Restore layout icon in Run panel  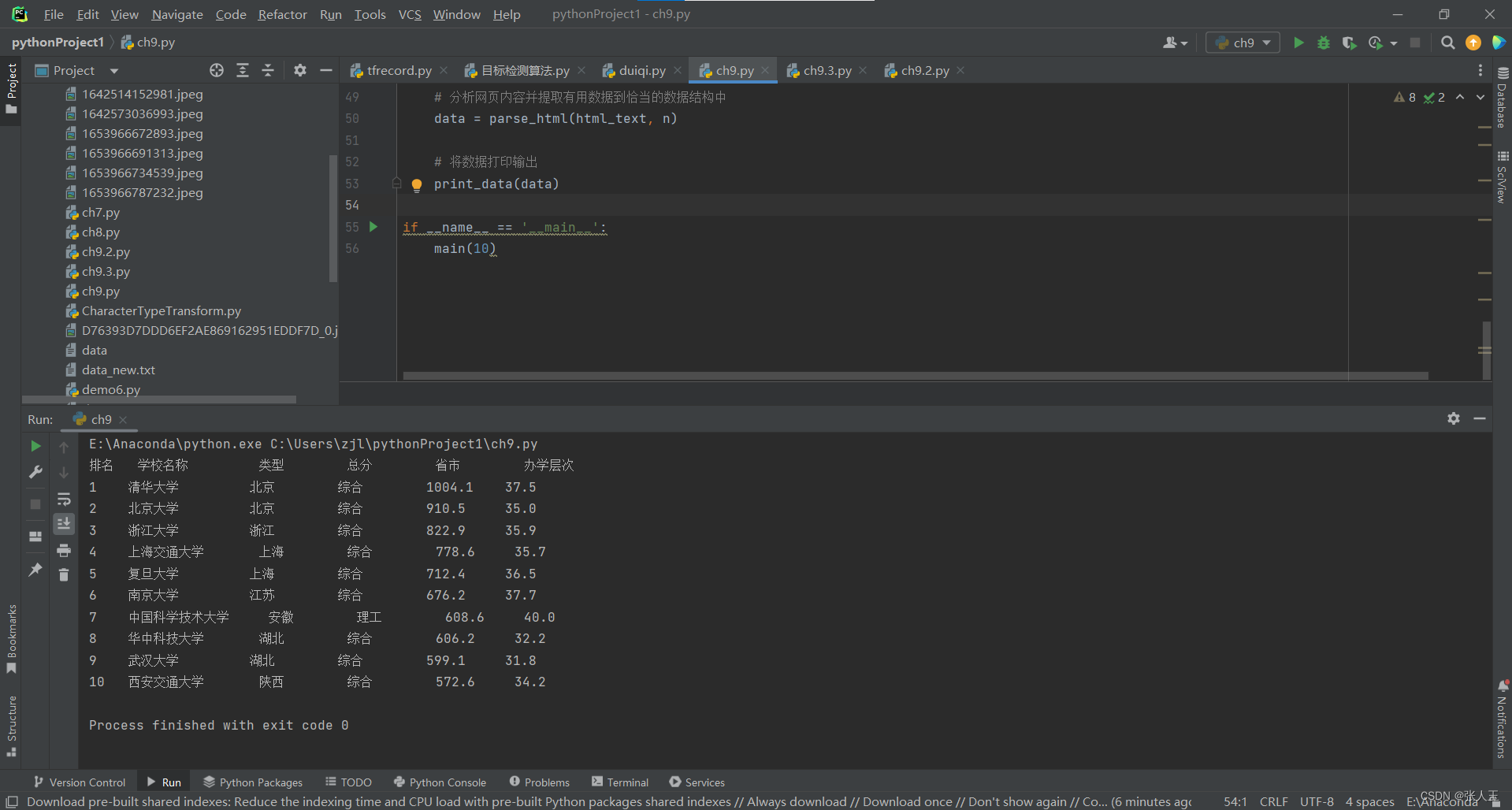pyautogui.click(x=35, y=537)
